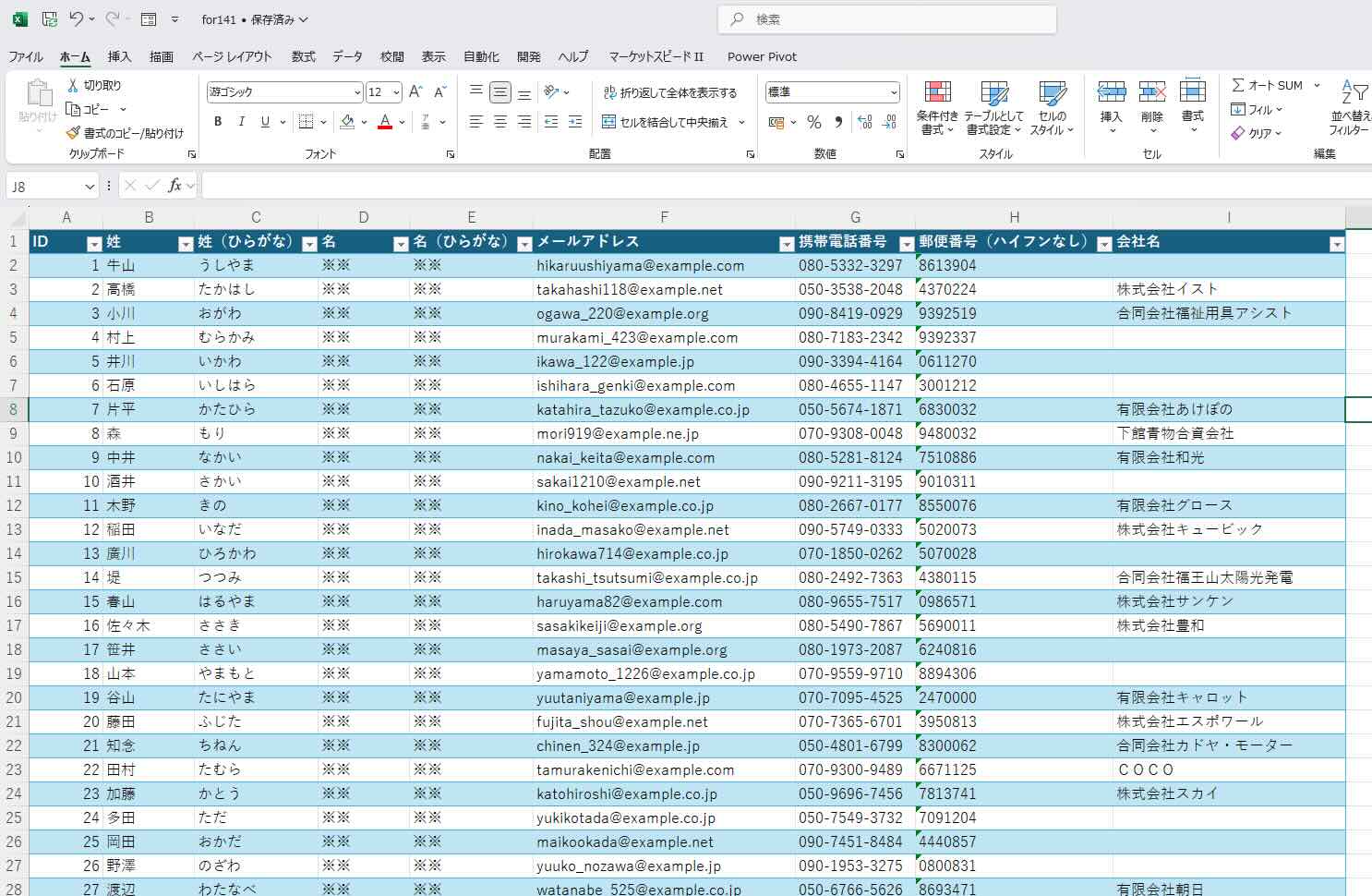Toggle center horizontal alignment
This screenshot has height=896, width=1372.
(x=500, y=122)
